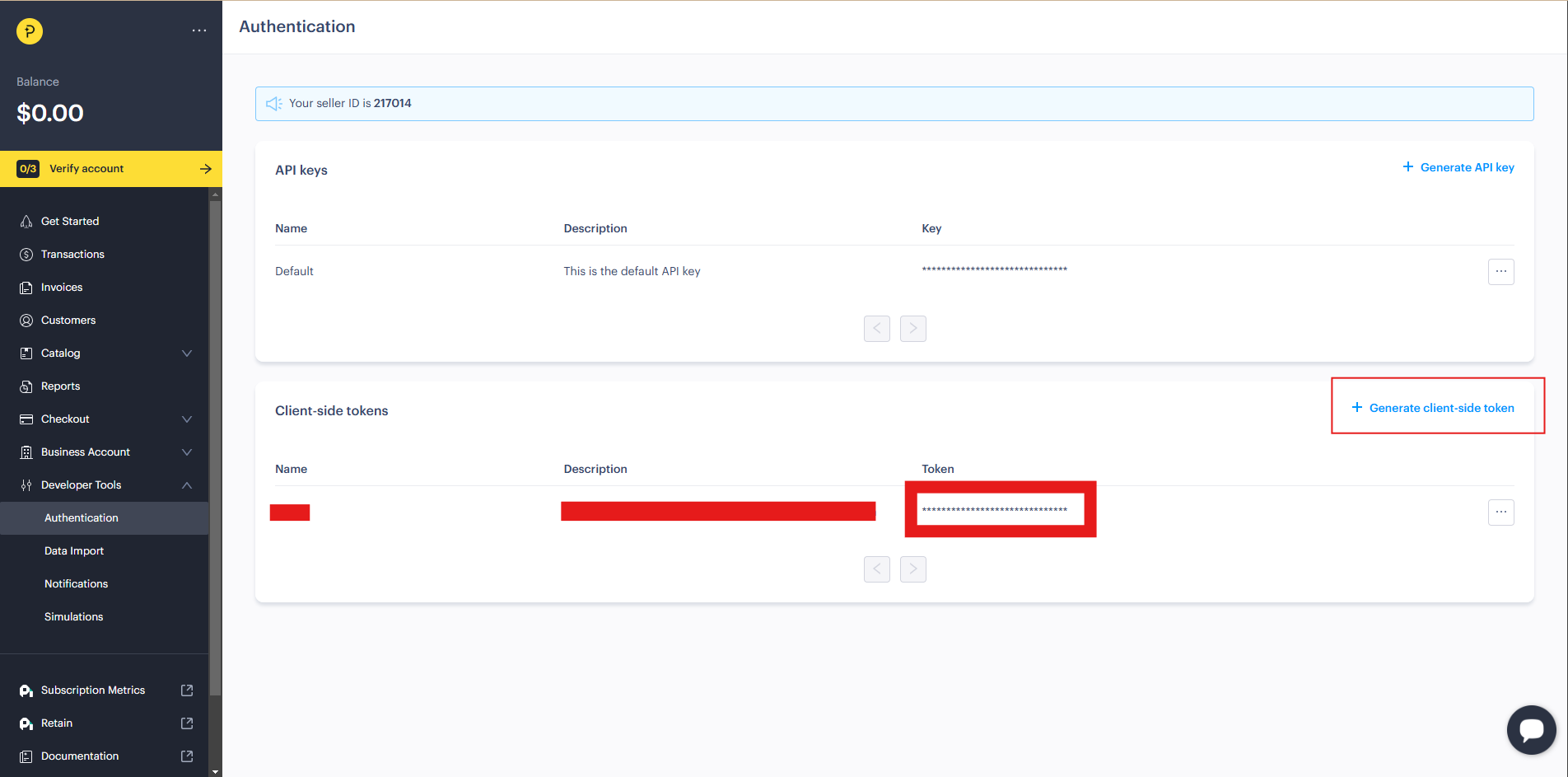1568x777 pixels.
Task: Open the Notifications submenu item
Action: point(76,584)
